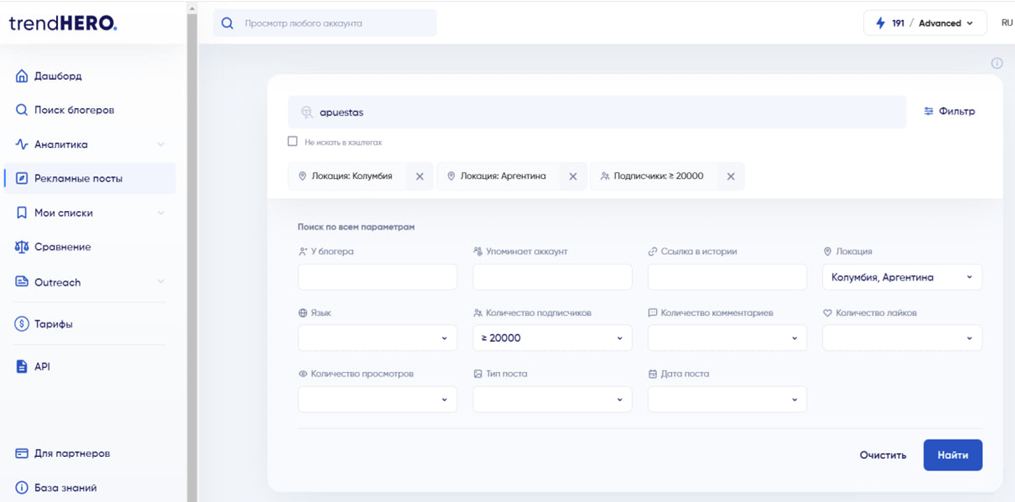
Task: Click the trendHERO logo
Action: coord(63,23)
